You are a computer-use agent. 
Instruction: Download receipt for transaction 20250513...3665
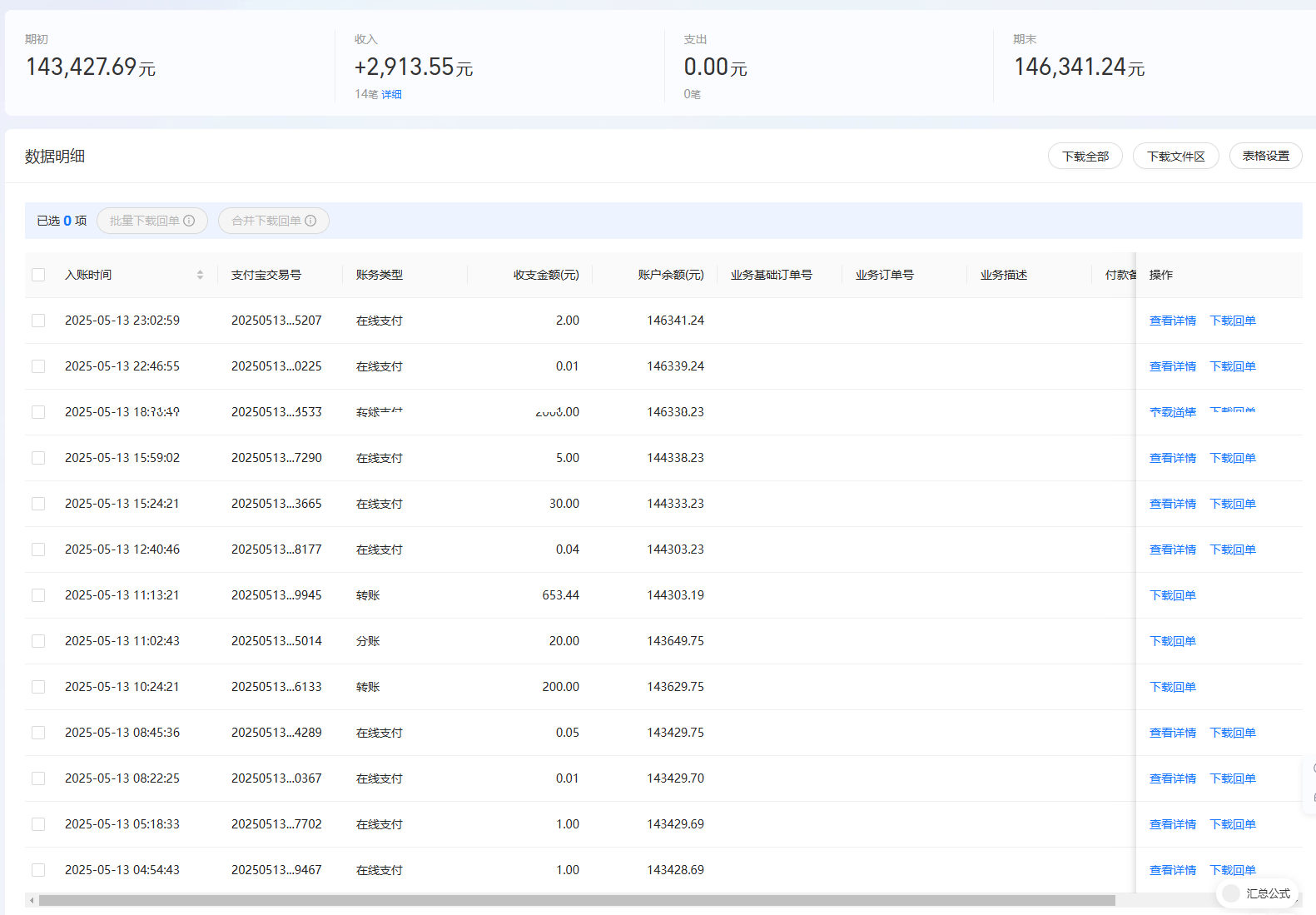point(1233,504)
